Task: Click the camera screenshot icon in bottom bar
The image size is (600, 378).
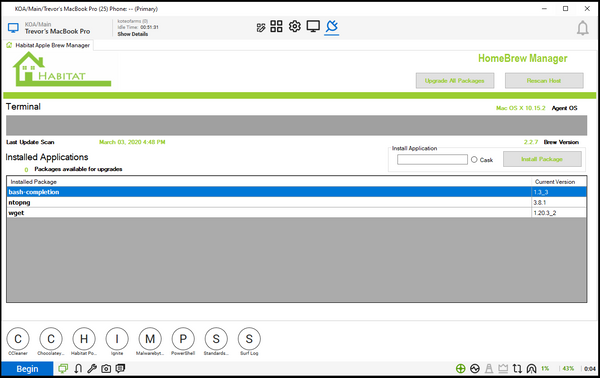Action: (x=106, y=368)
